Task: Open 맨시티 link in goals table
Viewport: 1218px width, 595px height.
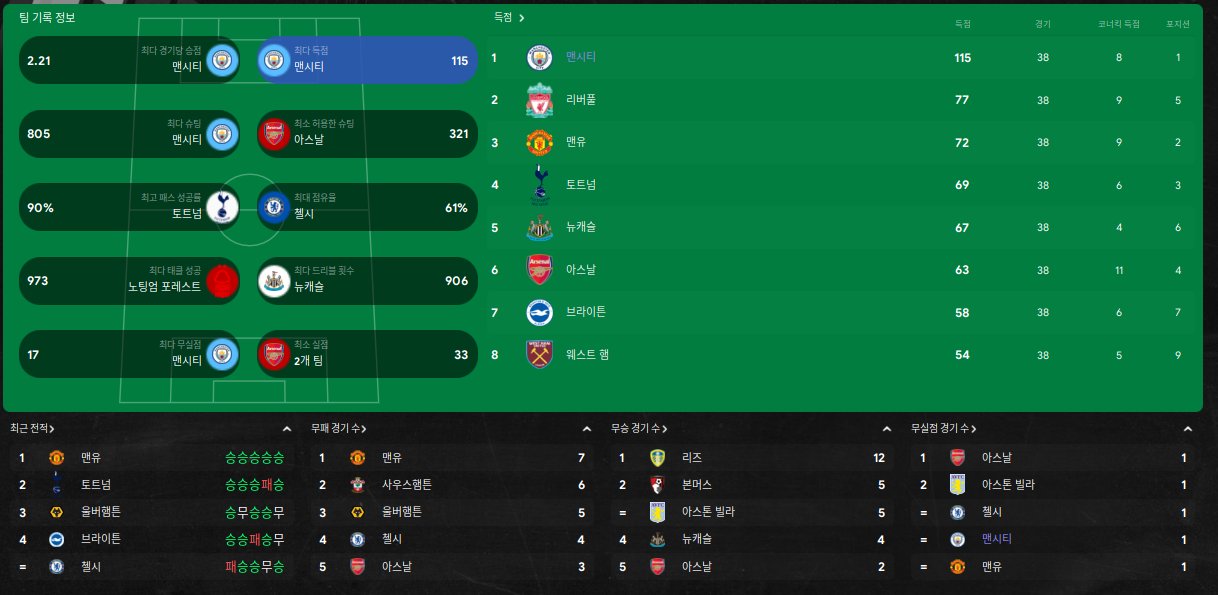Action: click(581, 57)
